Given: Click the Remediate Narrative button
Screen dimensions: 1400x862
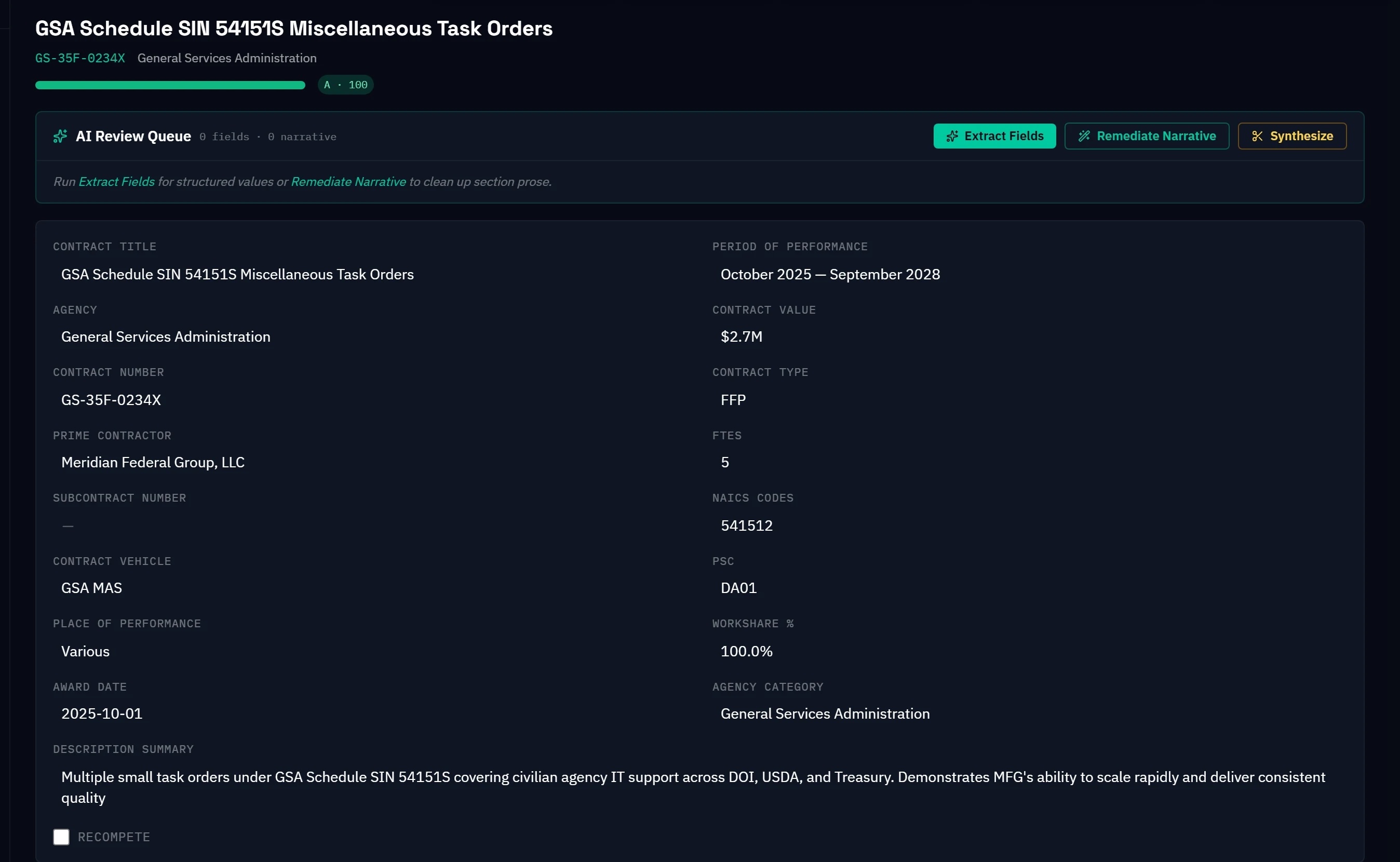Looking at the screenshot, I should [x=1147, y=136].
